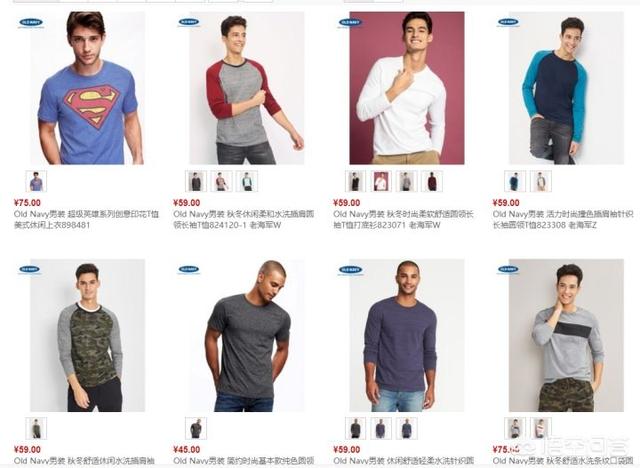Open the purple-blue long-sleeve tee image
Screen dimensions: 640x468
click(x=407, y=335)
